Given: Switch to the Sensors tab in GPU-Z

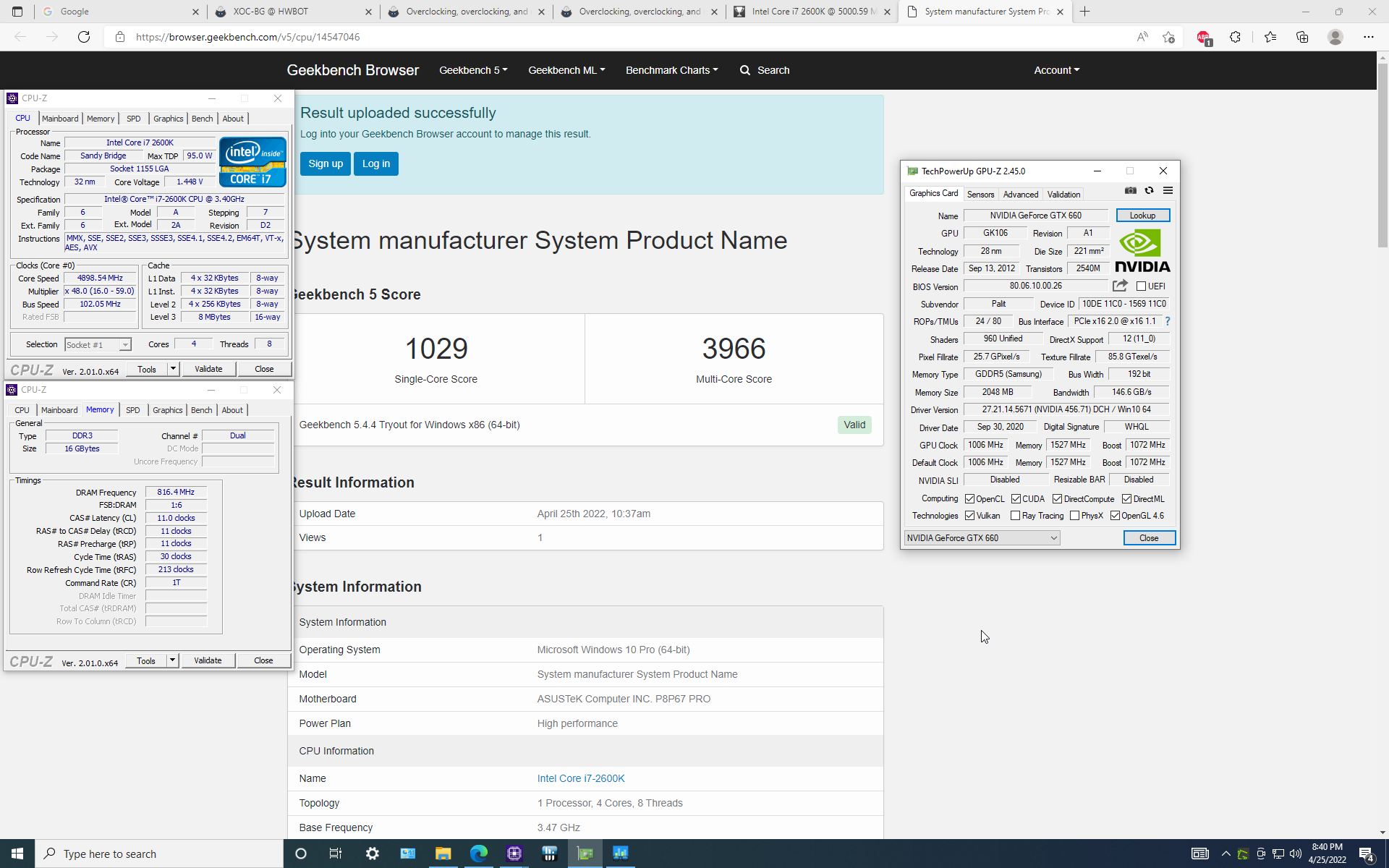Looking at the screenshot, I should 980,195.
